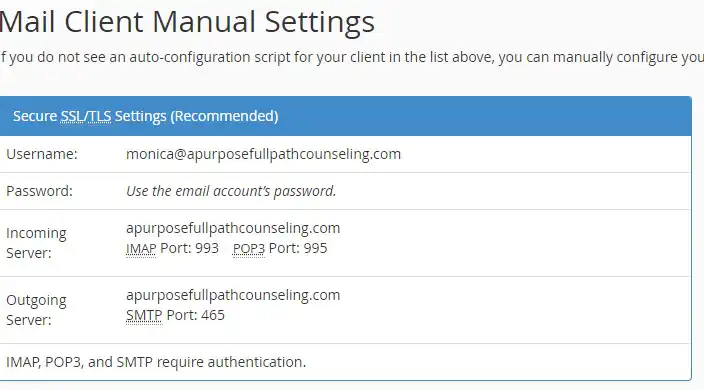This screenshot has height=390, width=704.
Task: Click the underlined TLS abbreviation in header
Action: tap(99, 116)
